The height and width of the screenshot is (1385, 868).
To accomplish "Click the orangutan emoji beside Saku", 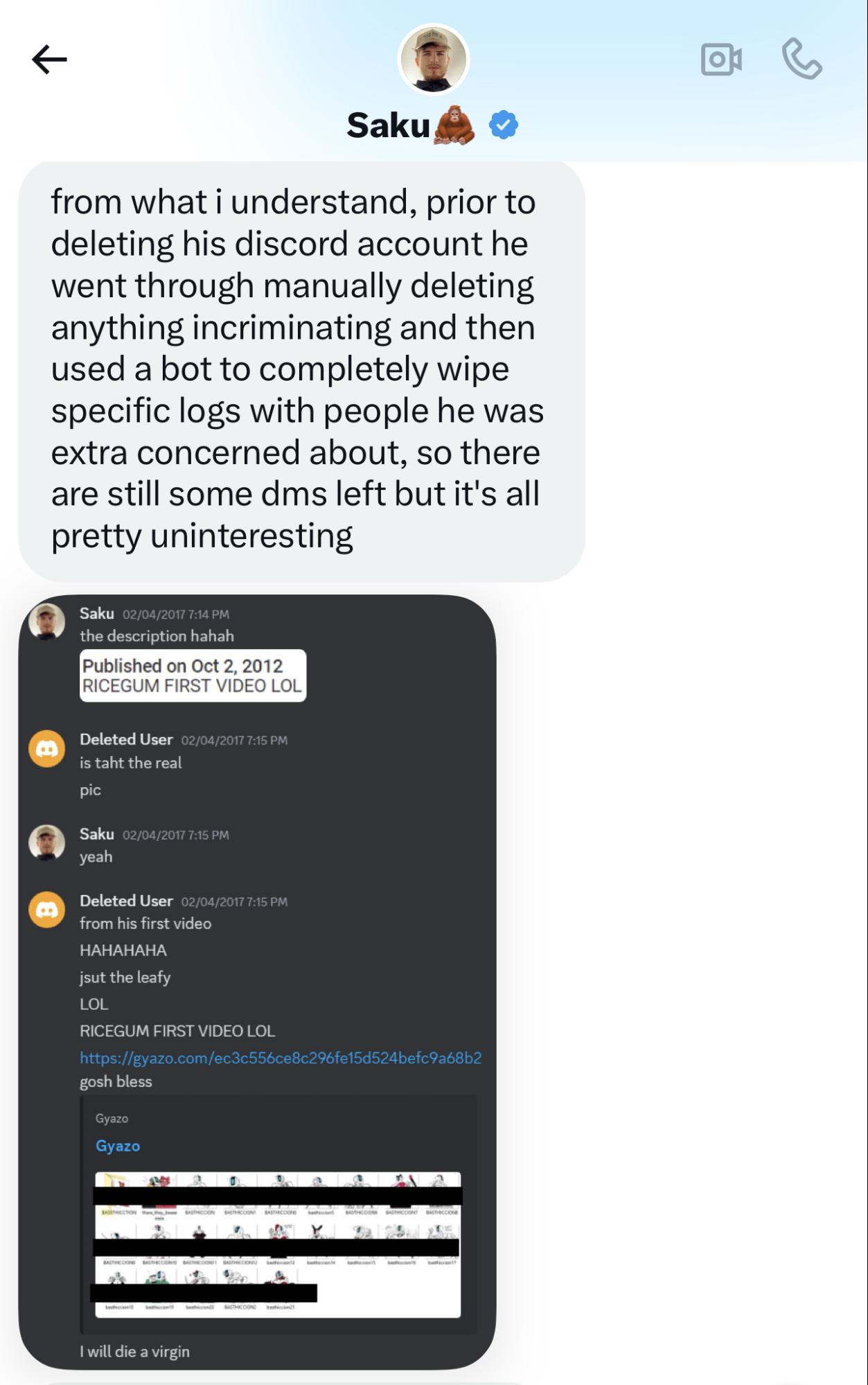I will [454, 125].
